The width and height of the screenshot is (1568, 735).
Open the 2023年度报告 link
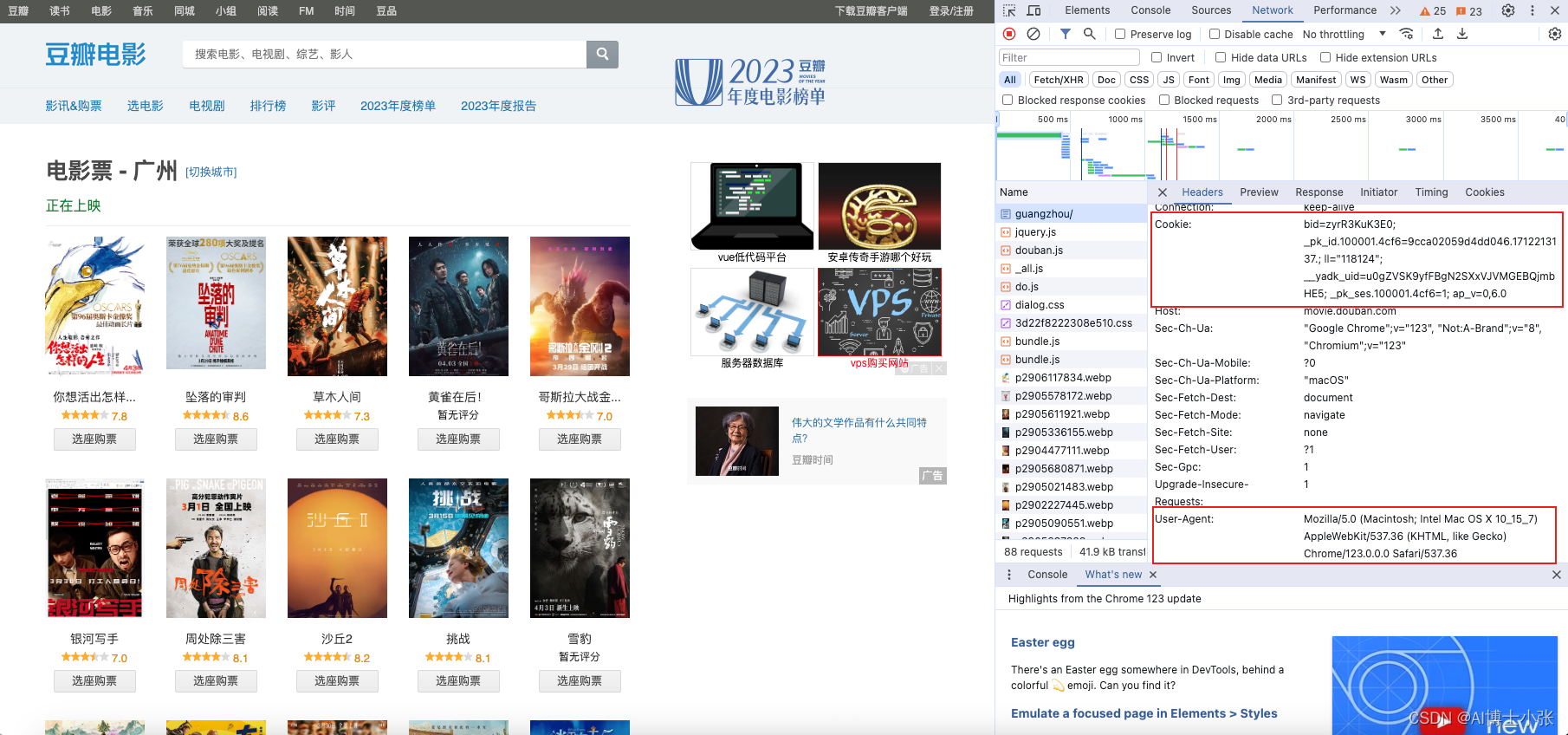pyautogui.click(x=498, y=106)
